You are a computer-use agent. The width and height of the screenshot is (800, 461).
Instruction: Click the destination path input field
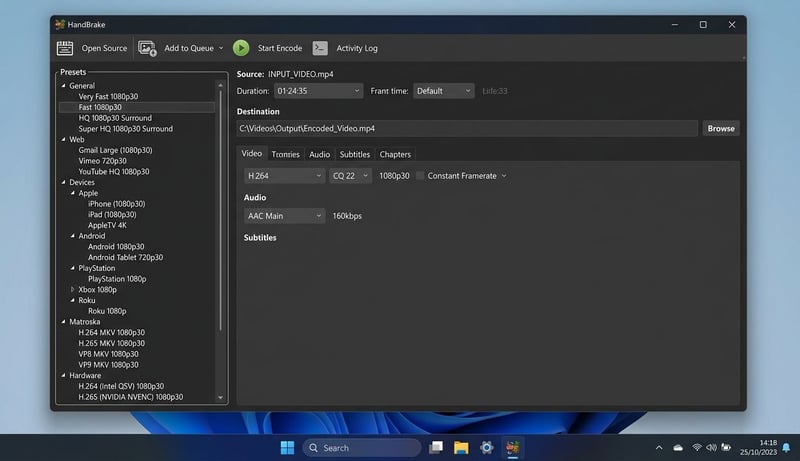click(x=467, y=129)
